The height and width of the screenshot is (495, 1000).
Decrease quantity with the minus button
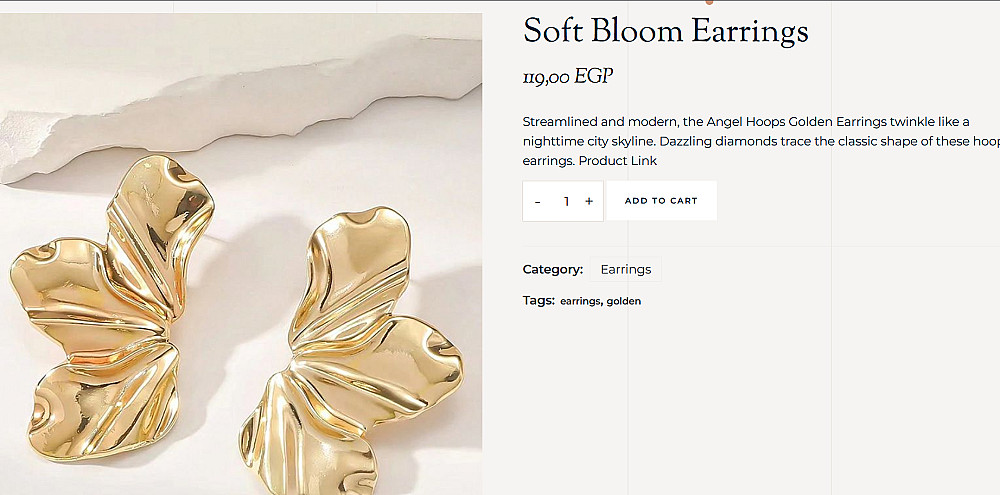click(x=538, y=202)
